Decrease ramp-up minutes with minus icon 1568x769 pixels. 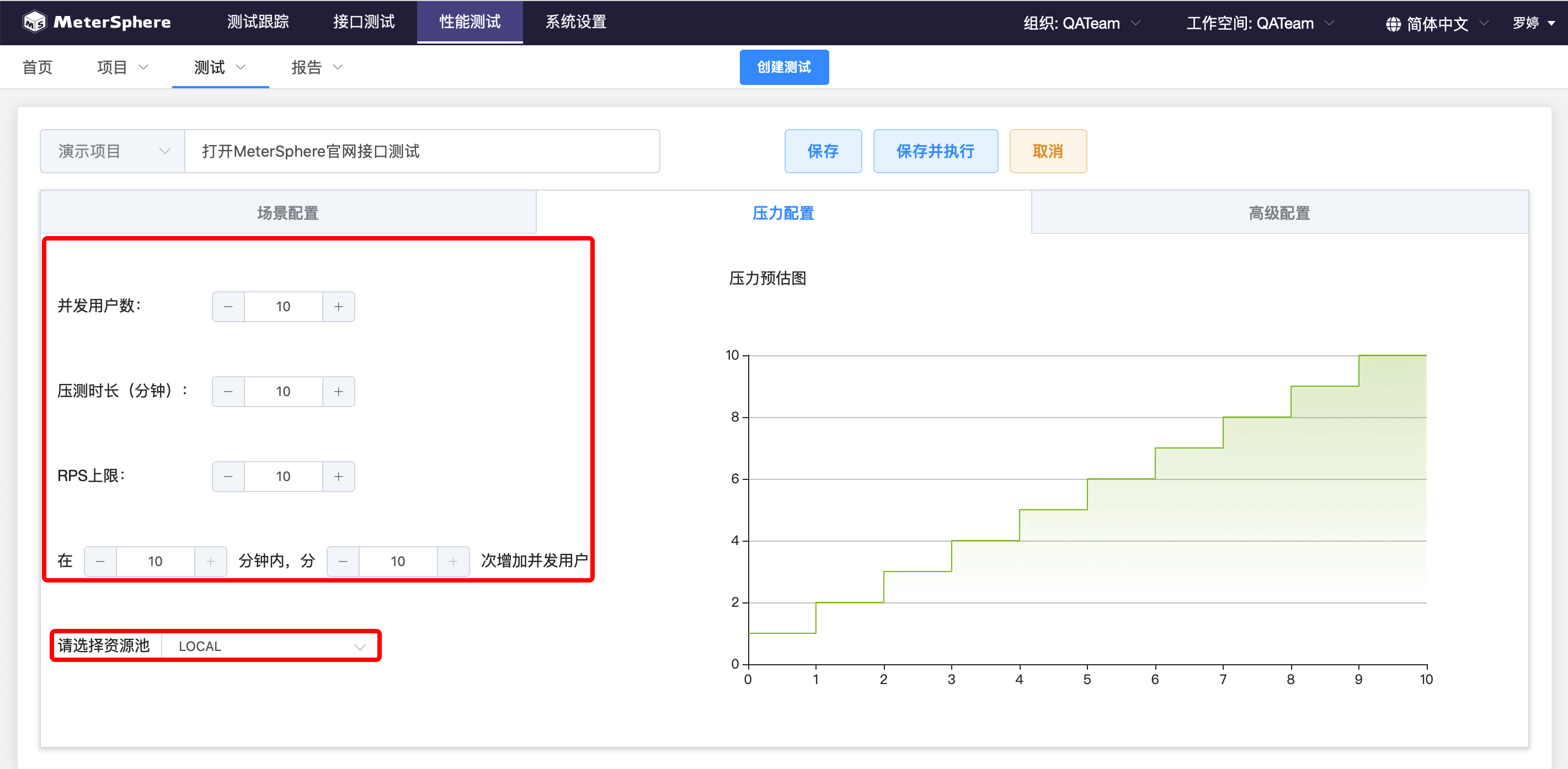click(x=100, y=561)
